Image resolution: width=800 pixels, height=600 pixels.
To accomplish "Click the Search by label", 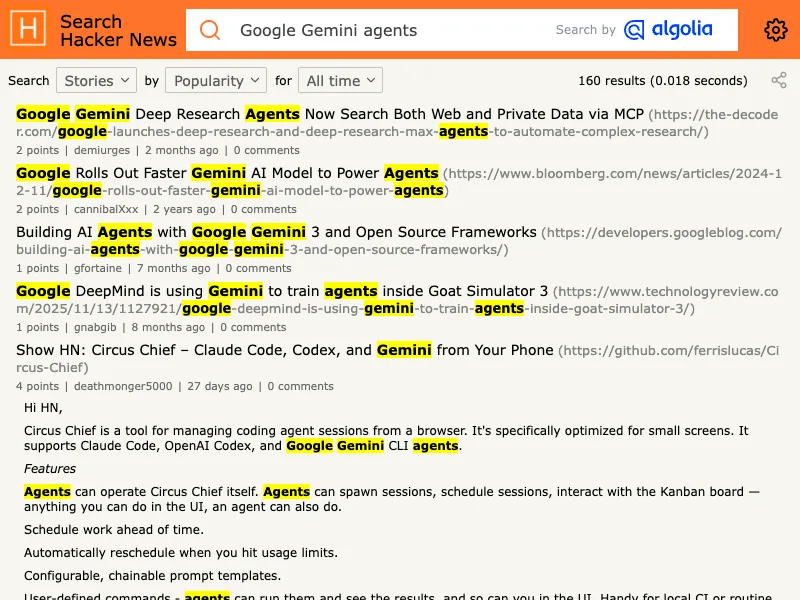I will pyautogui.click(x=586, y=30).
